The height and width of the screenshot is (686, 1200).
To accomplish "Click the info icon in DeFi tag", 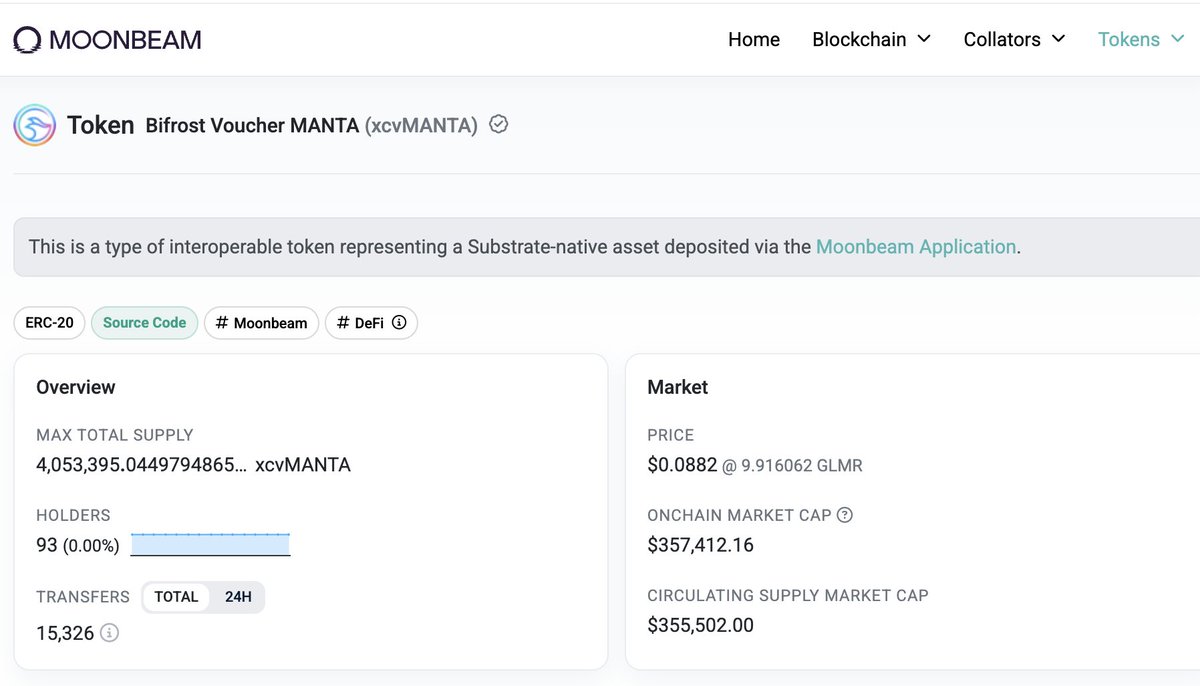I will pos(399,323).
